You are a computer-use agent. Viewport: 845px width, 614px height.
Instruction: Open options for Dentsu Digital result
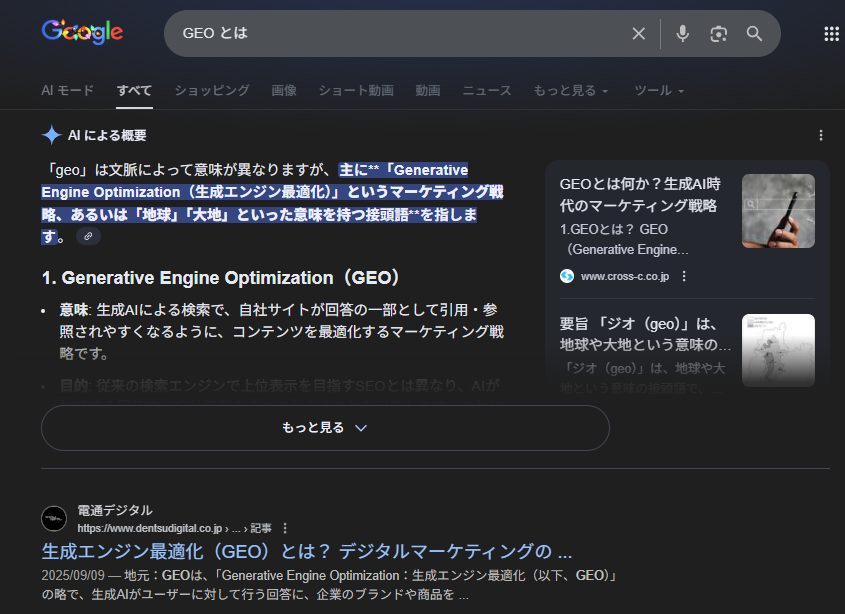point(285,528)
